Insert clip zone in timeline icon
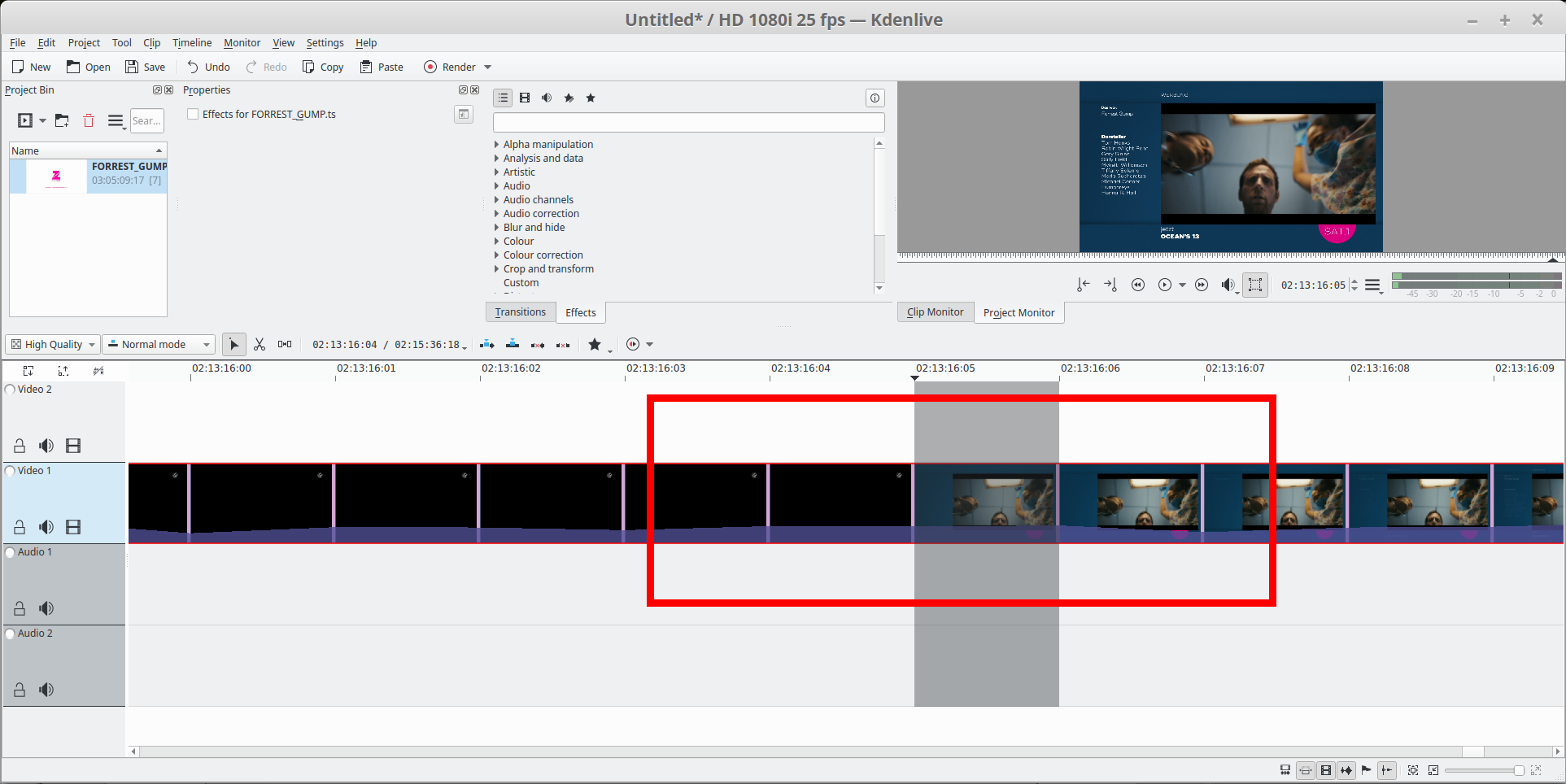 pyautogui.click(x=487, y=345)
